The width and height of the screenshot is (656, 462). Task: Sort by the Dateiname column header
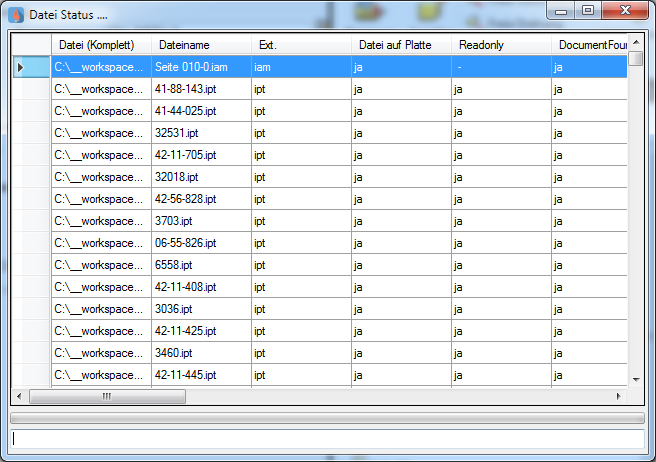(x=200, y=45)
